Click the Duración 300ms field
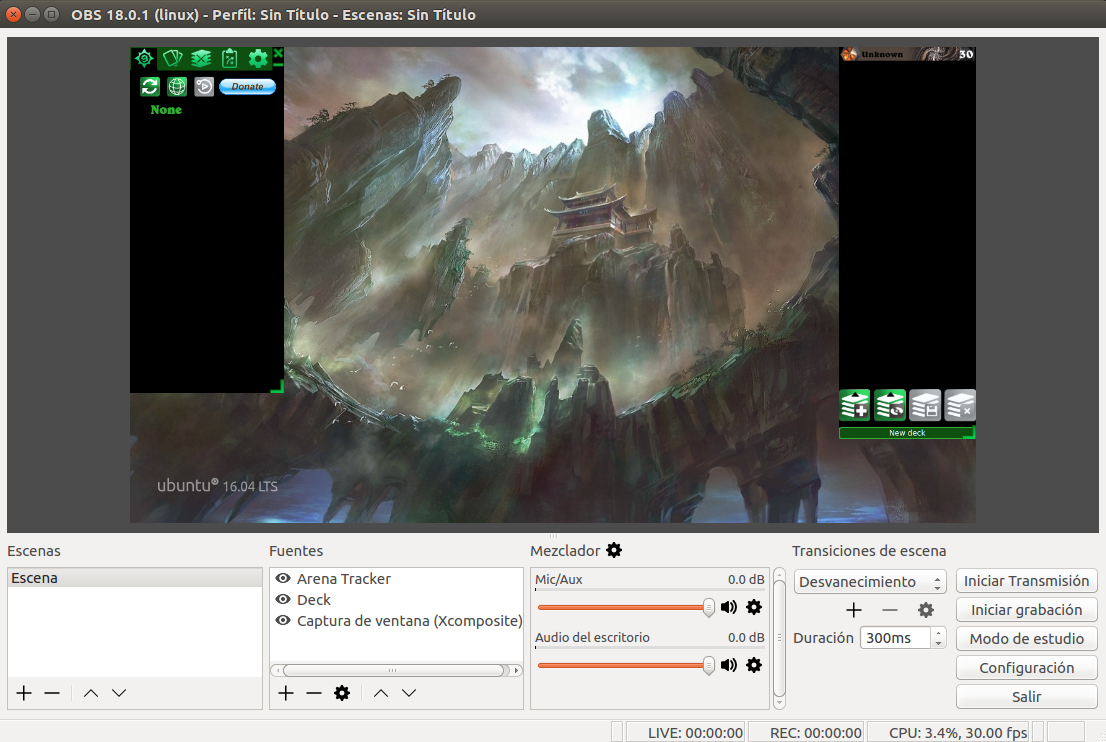 (896, 638)
